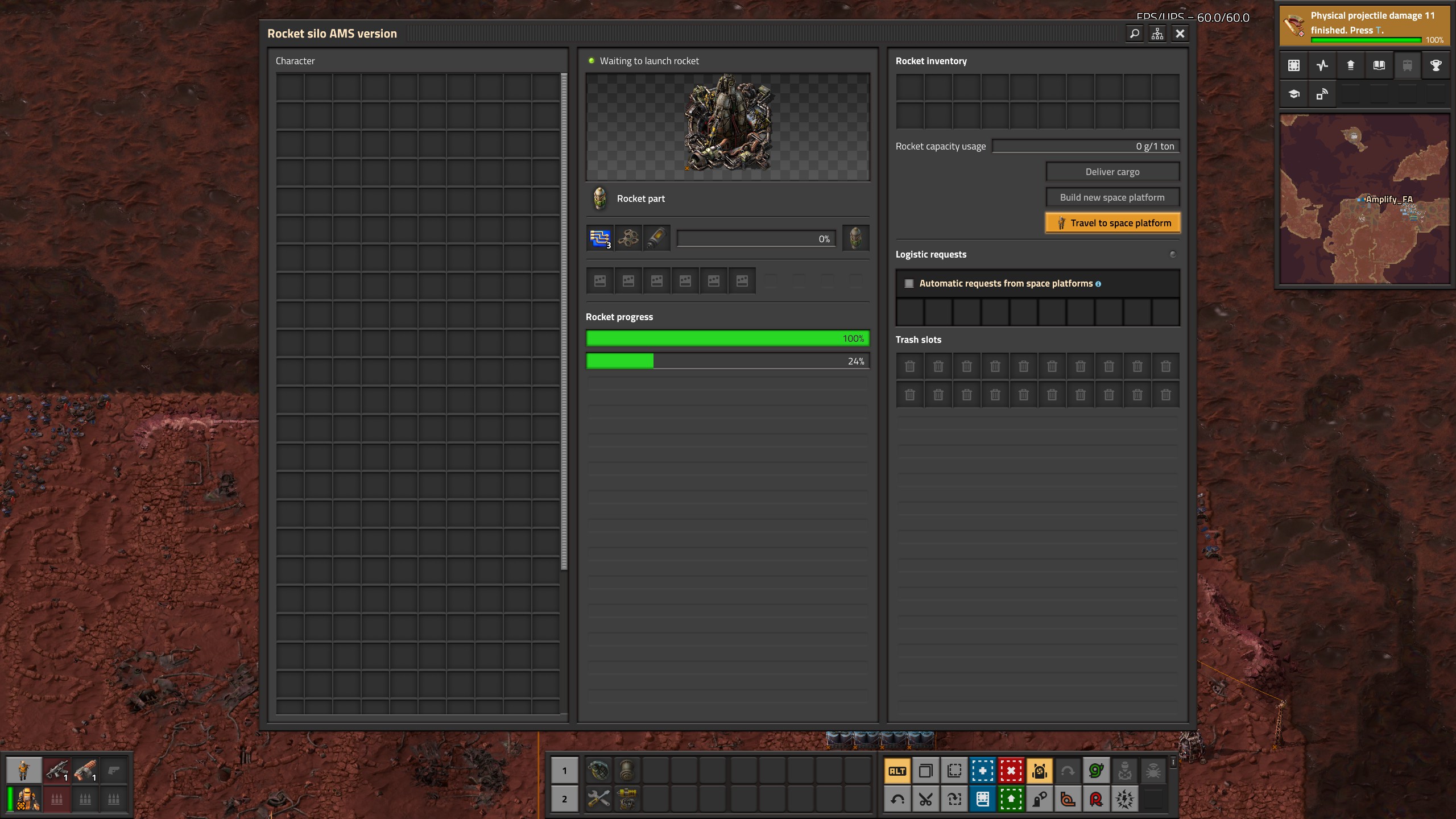
Task: Click the red R shortcut icon
Action: (1097, 799)
